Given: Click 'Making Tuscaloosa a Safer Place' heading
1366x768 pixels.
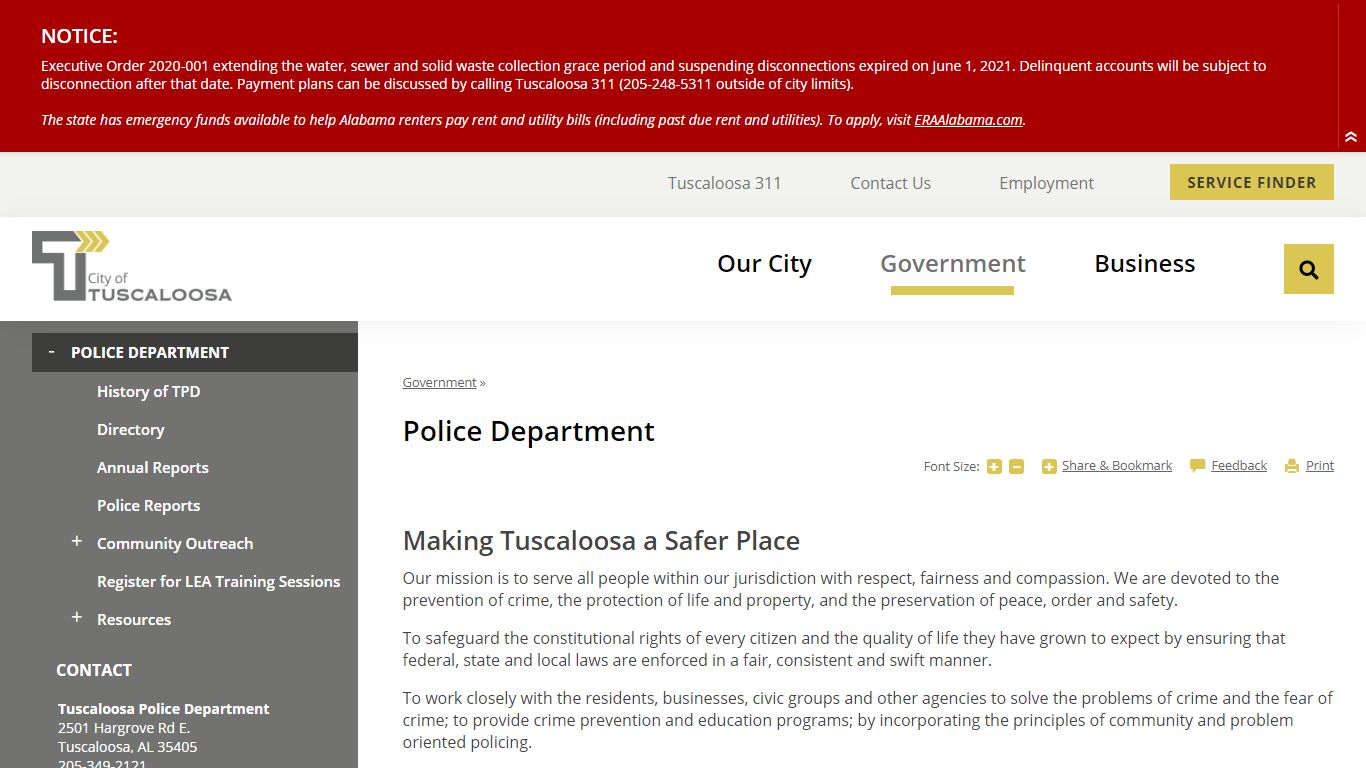Looking at the screenshot, I should [601, 541].
